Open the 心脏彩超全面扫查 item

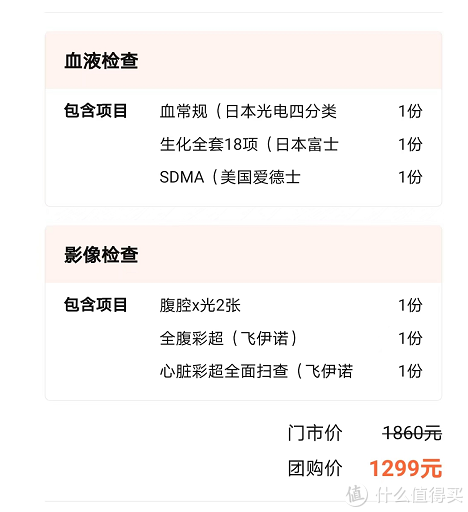(256, 371)
